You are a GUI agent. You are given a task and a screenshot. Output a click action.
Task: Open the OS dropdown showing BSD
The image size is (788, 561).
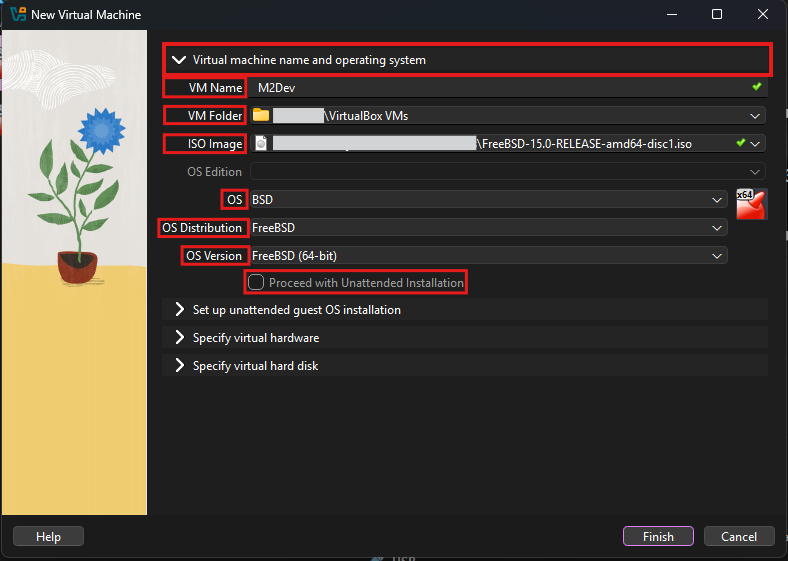(716, 200)
